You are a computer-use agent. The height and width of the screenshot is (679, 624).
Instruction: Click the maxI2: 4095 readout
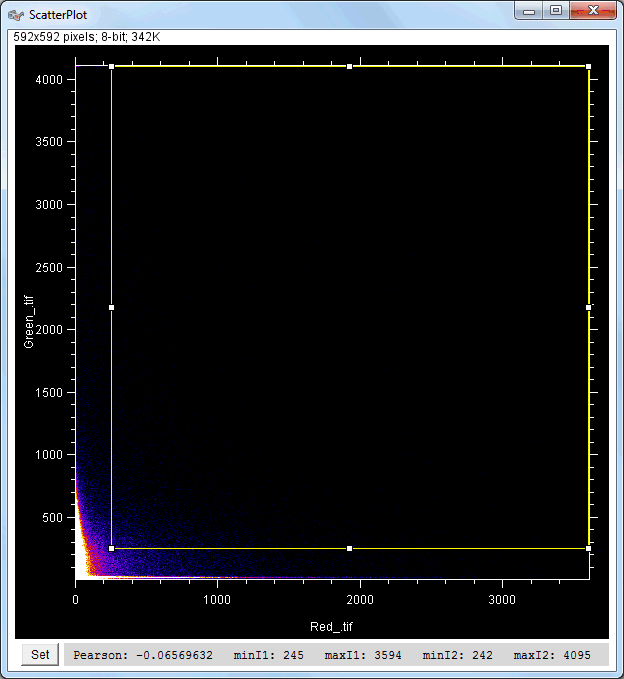click(550, 656)
